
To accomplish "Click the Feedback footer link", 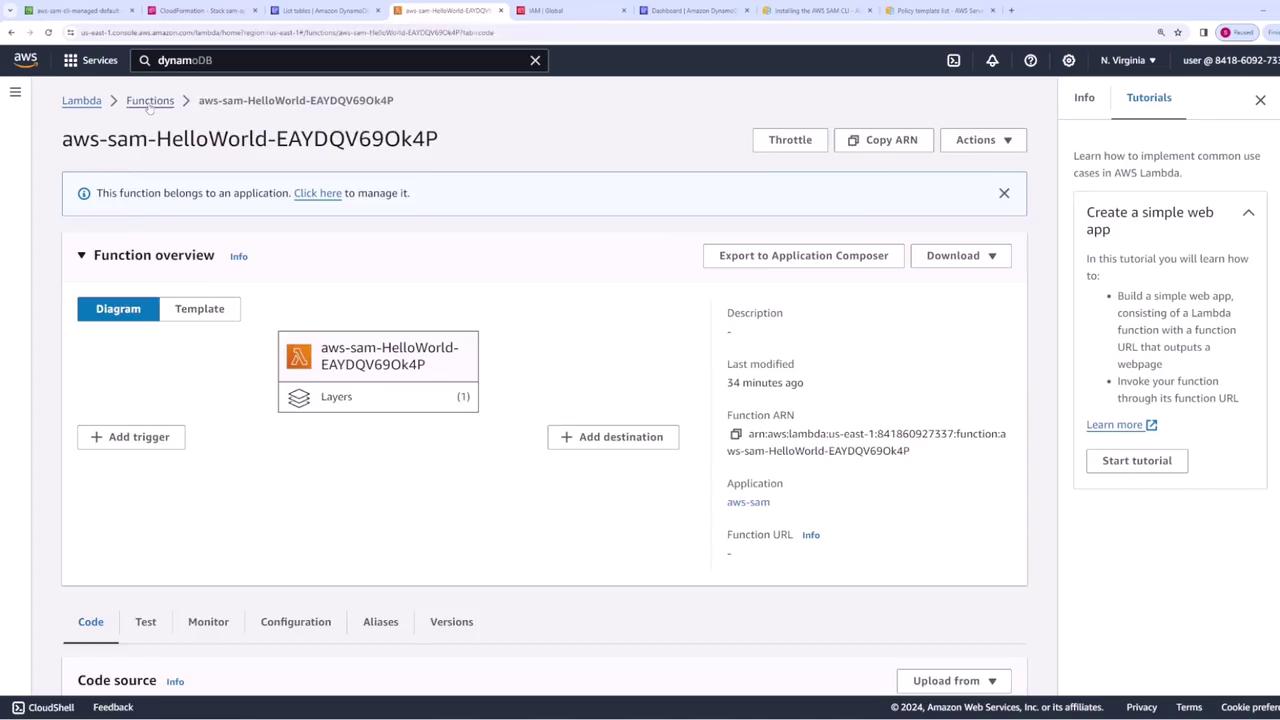I will (113, 707).
